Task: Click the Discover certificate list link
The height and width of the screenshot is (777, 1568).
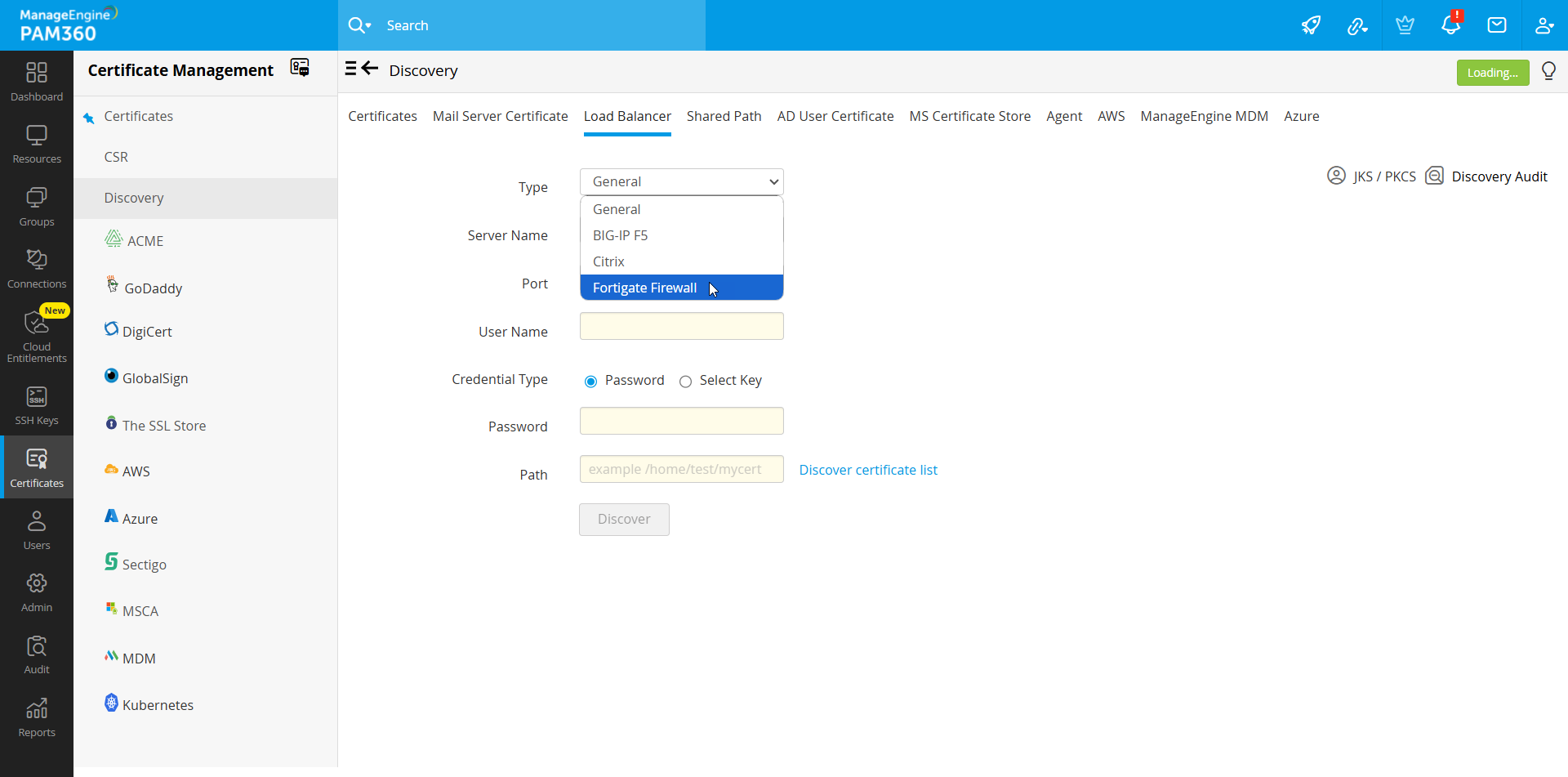Action: 867,470
